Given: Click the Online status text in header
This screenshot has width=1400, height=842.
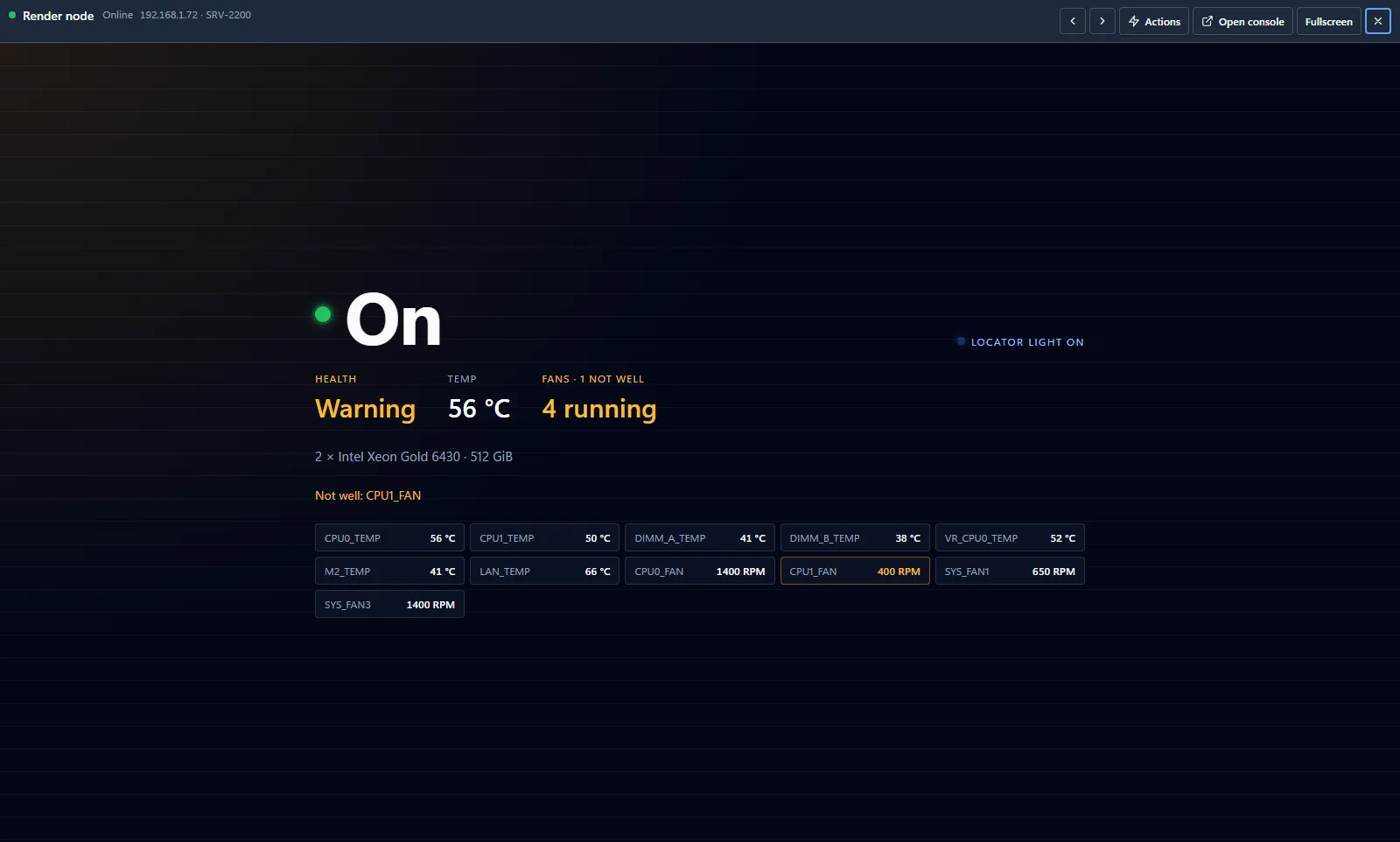Looking at the screenshot, I should [x=117, y=15].
